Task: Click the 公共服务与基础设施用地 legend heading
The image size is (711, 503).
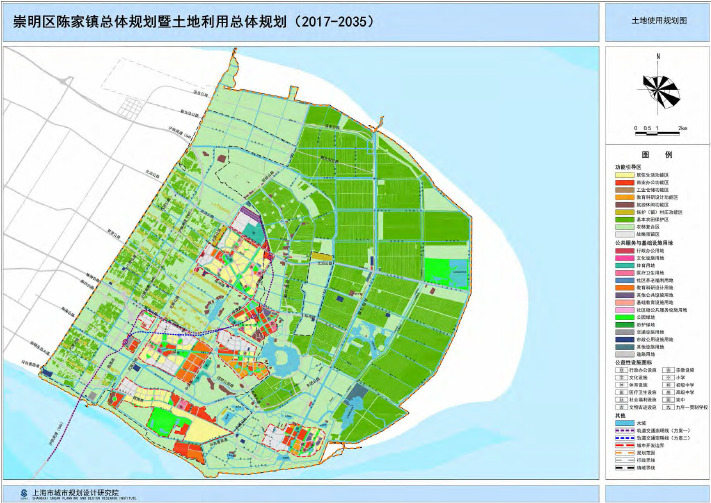Action: 644,243
